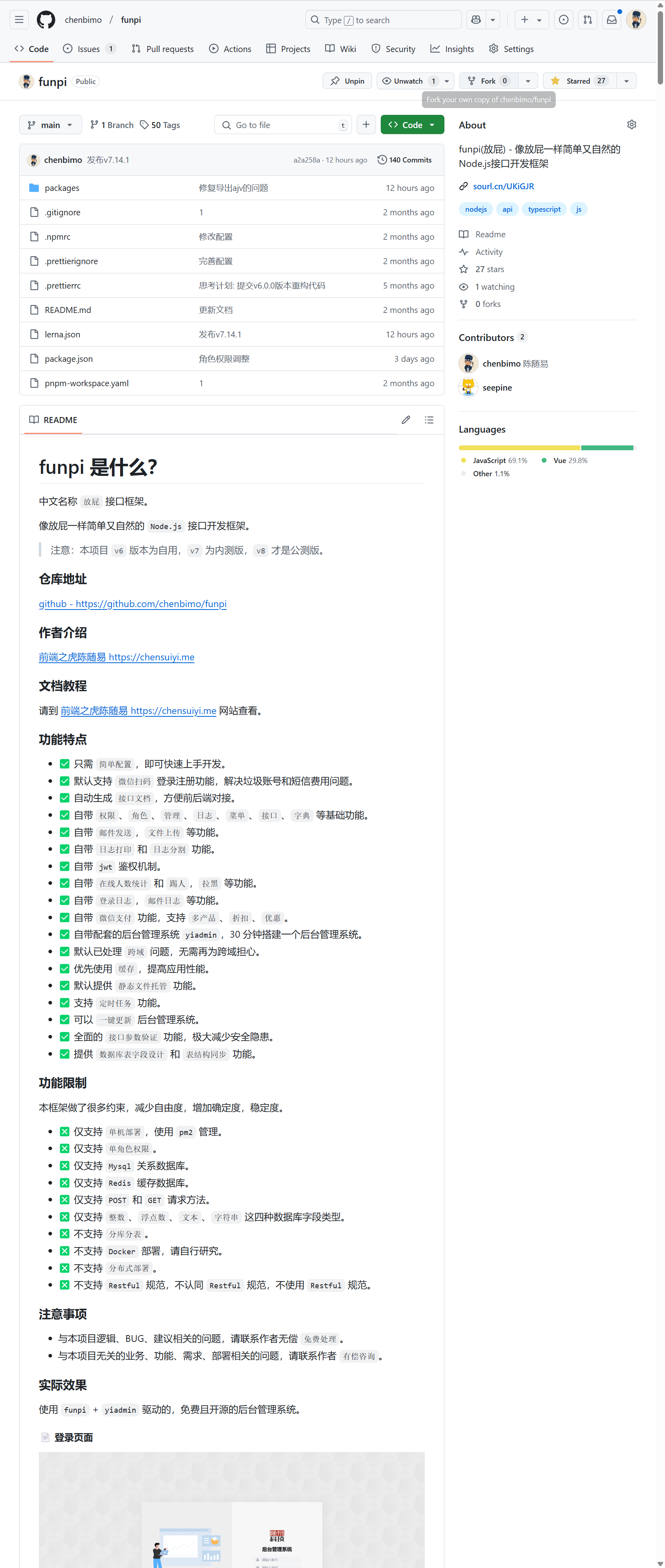Open github.com/chenbimo/funpi link in README
Image resolution: width=665 pixels, height=1568 pixels.
(133, 604)
